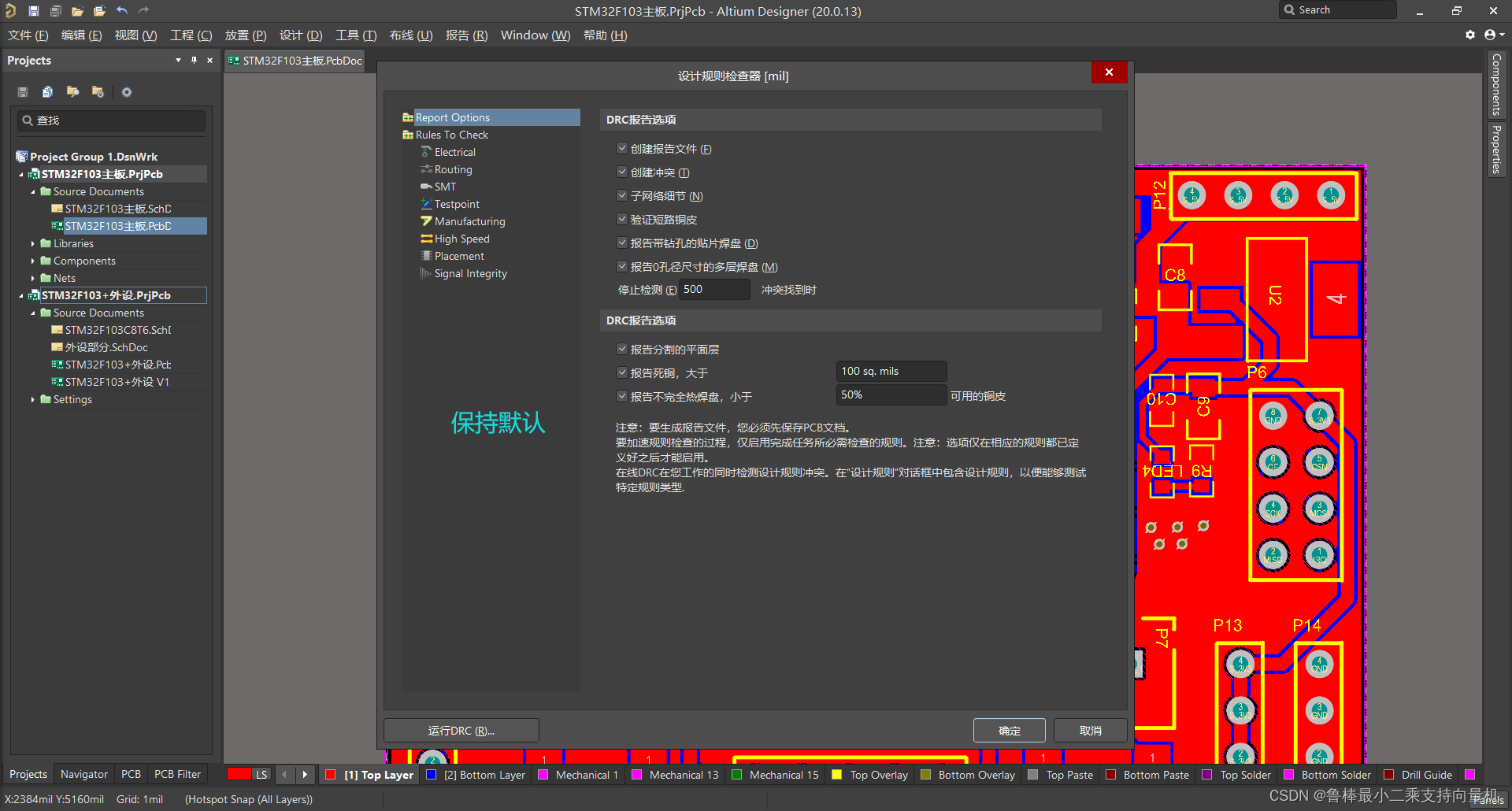Click the Undo arrow icon
Image resolution: width=1512 pixels, height=811 pixels.
pos(122,11)
